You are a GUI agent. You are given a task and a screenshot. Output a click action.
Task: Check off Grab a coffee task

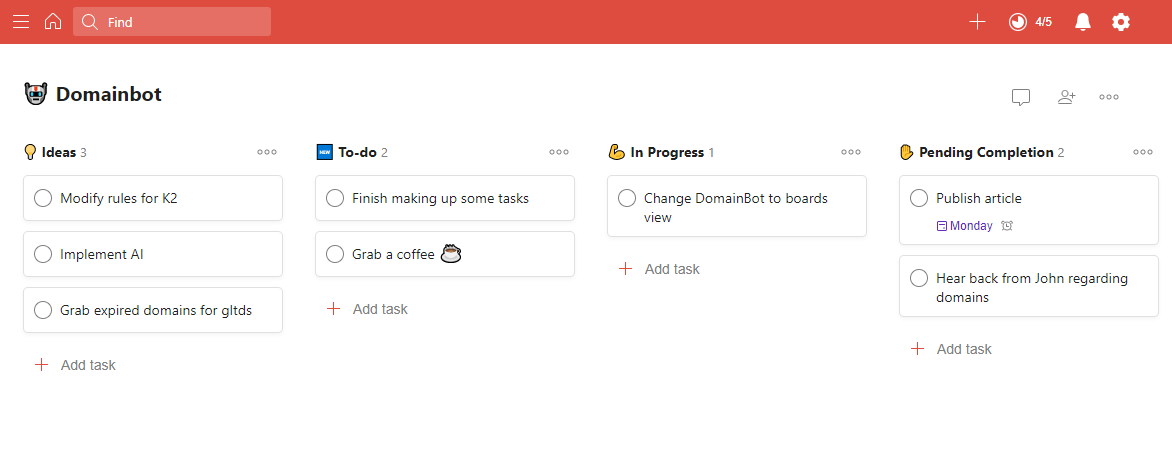click(x=335, y=254)
